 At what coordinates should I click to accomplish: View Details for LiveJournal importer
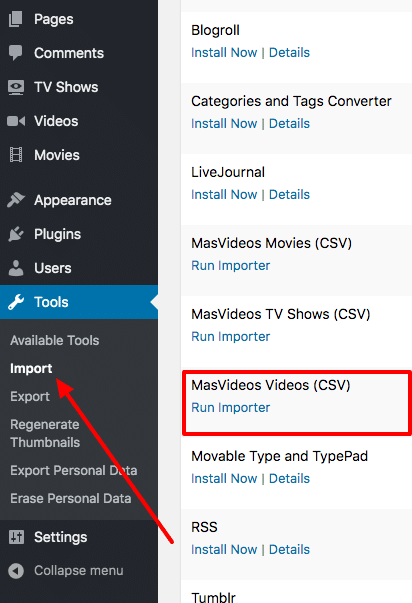pyautogui.click(x=289, y=195)
